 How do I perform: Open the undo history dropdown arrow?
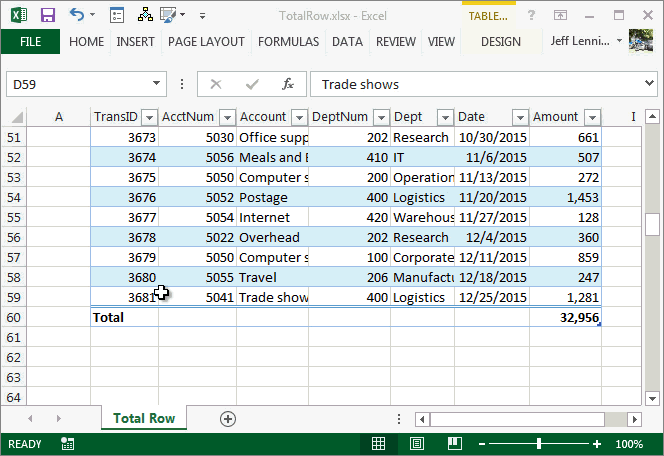point(92,15)
